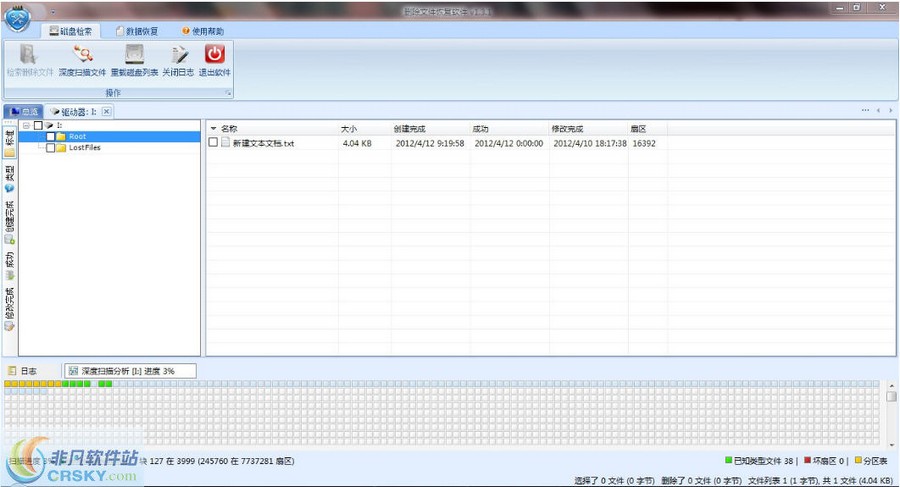
Task: Click the I: drive icon in tree
Action: [x=49, y=125]
